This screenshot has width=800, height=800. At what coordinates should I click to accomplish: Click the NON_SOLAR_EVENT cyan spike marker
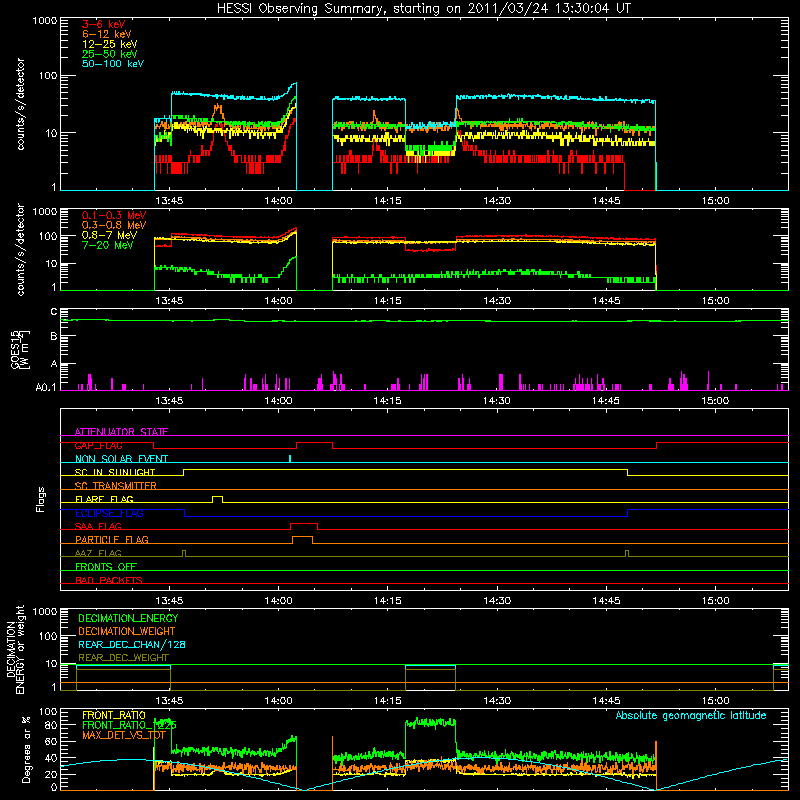tap(290, 458)
